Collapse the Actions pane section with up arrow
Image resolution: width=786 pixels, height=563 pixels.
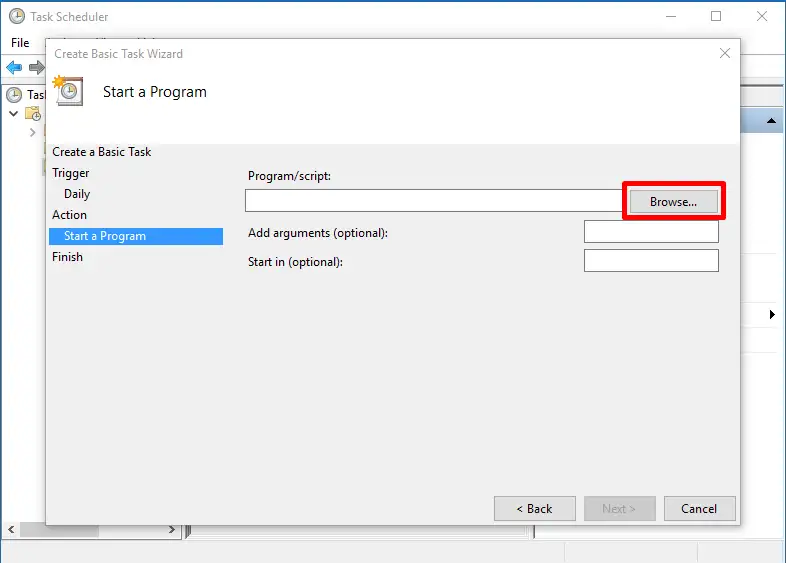[772, 121]
